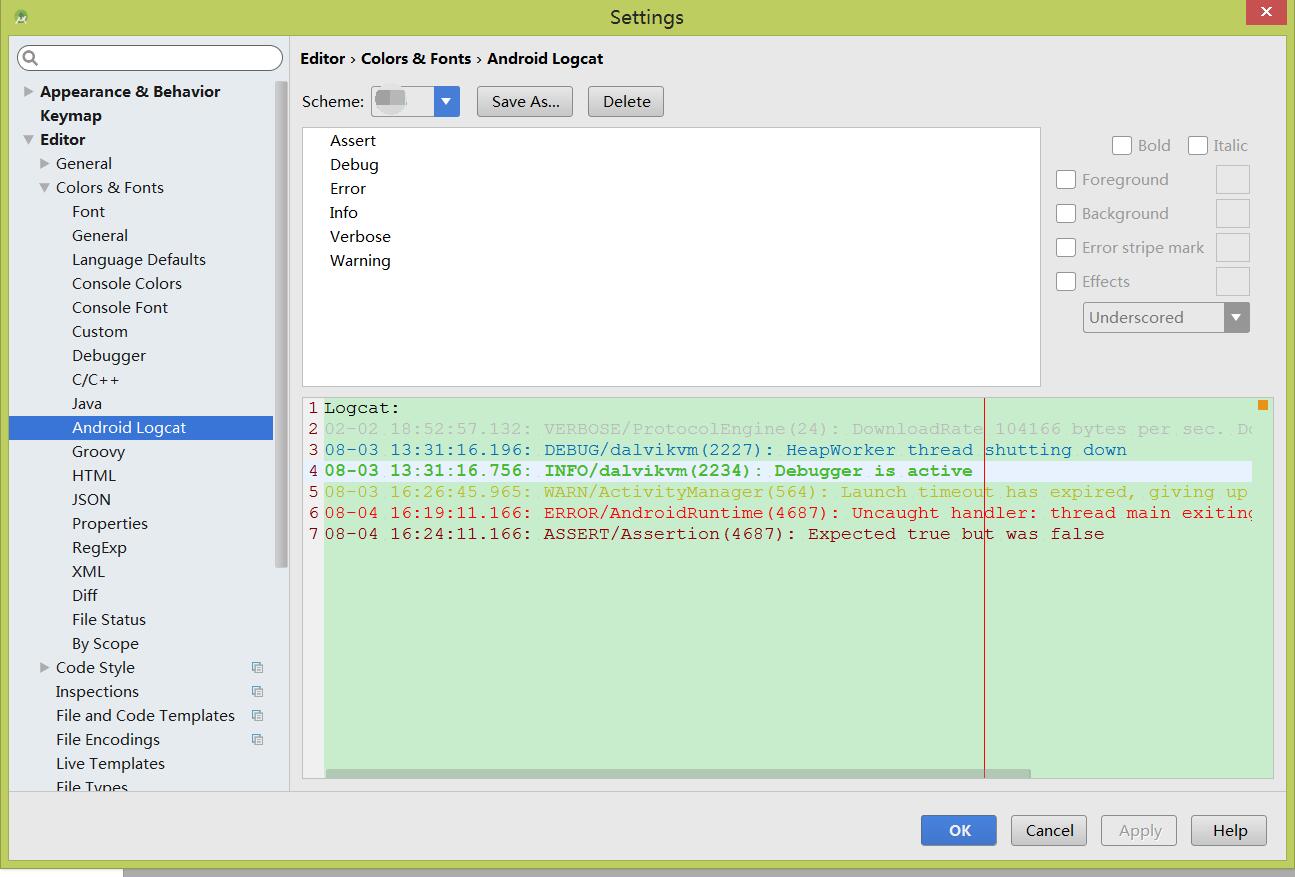
Task: Select Error in the Logcat list
Action: [x=348, y=189]
